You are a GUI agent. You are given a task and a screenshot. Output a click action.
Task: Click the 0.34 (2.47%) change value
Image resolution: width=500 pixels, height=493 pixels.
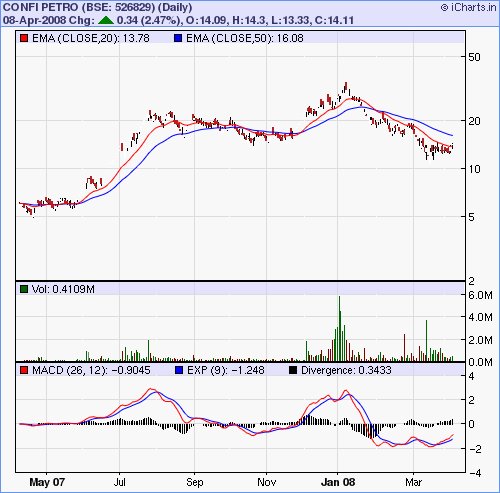149,20
